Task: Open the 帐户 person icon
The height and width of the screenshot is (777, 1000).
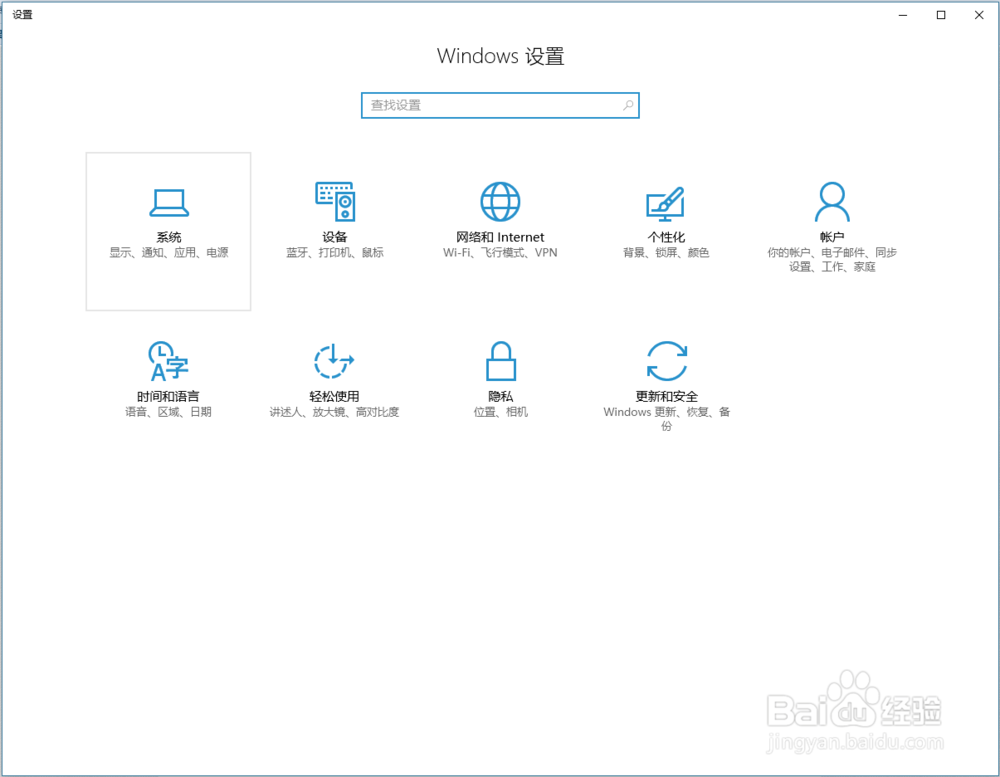Action: tap(832, 202)
